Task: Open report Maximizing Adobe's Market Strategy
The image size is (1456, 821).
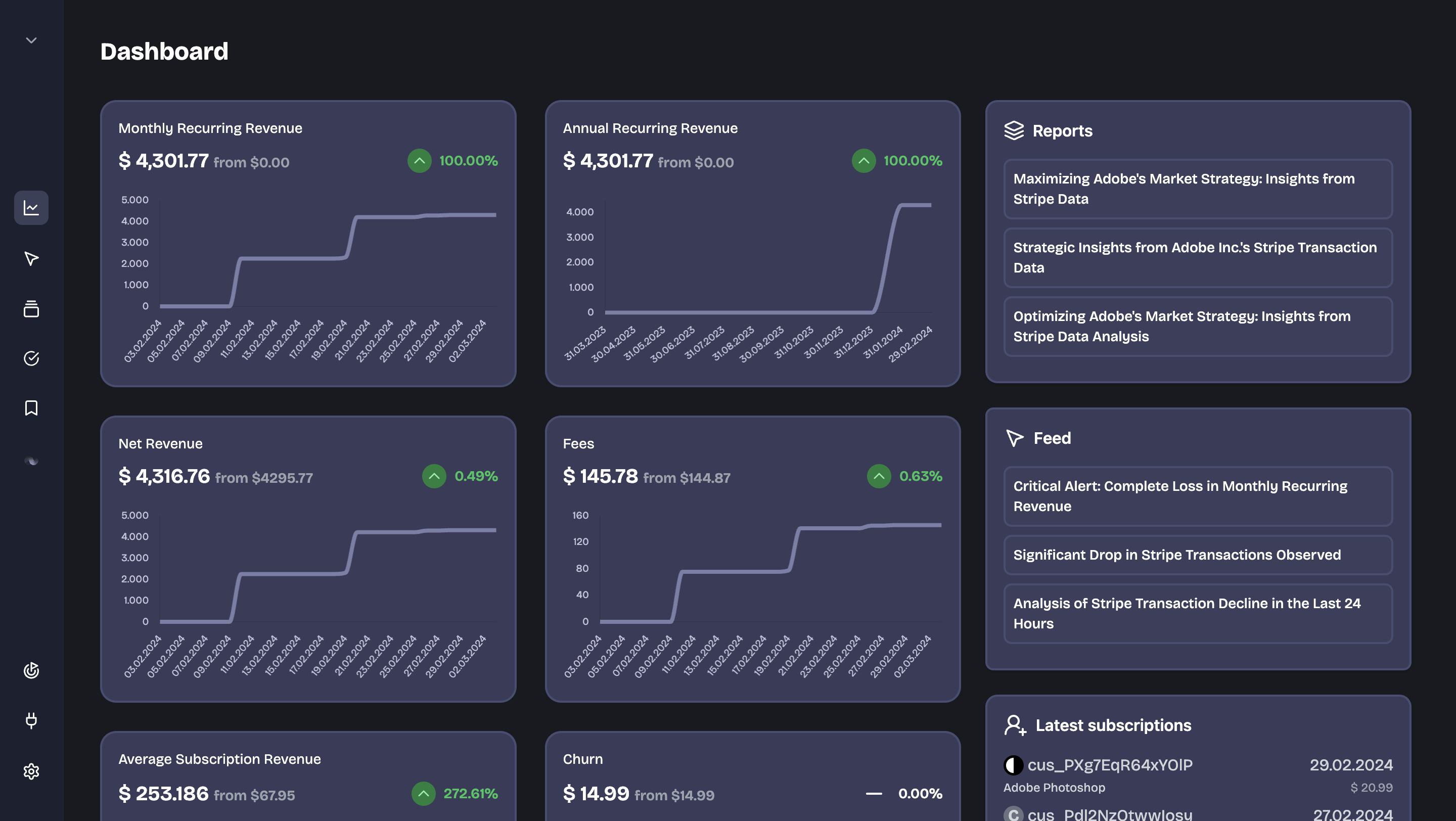Action: pyautogui.click(x=1198, y=189)
